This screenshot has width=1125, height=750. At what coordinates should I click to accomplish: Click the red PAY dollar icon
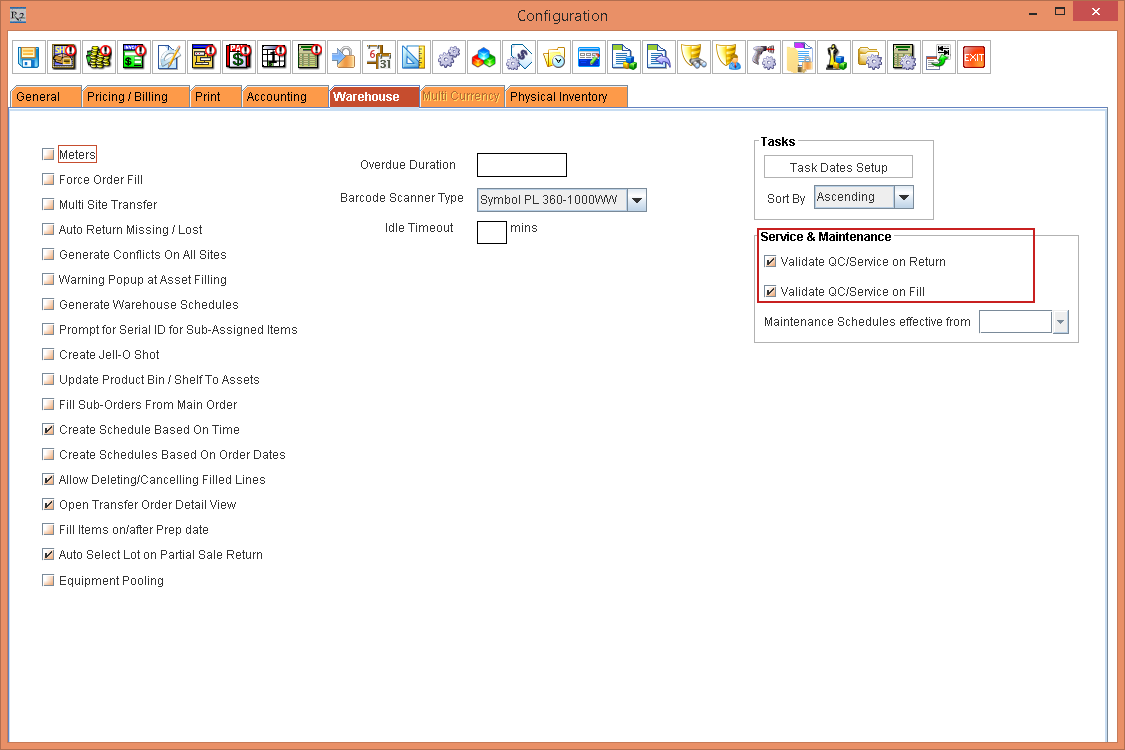point(239,57)
